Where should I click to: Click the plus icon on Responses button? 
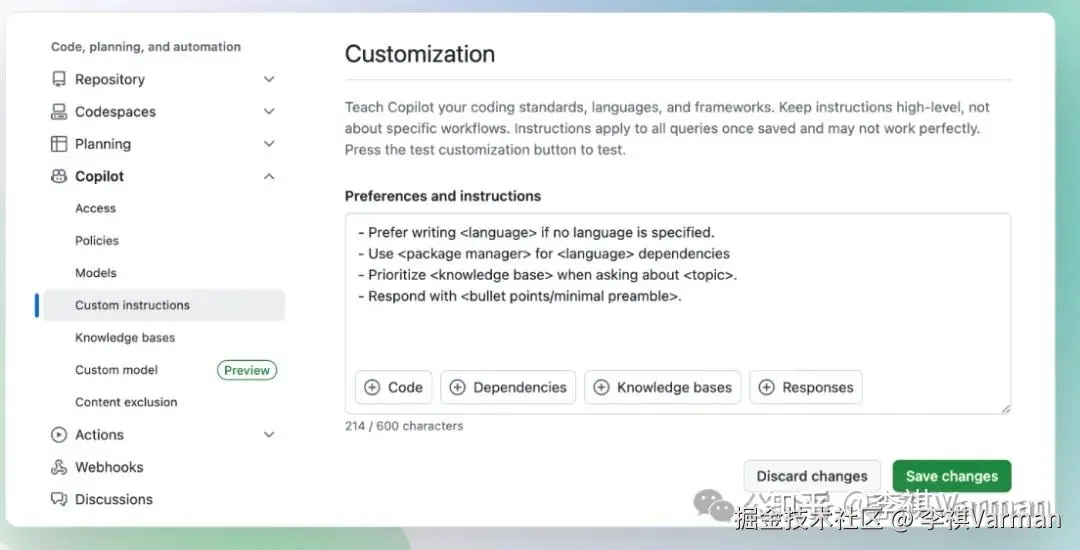pos(767,388)
